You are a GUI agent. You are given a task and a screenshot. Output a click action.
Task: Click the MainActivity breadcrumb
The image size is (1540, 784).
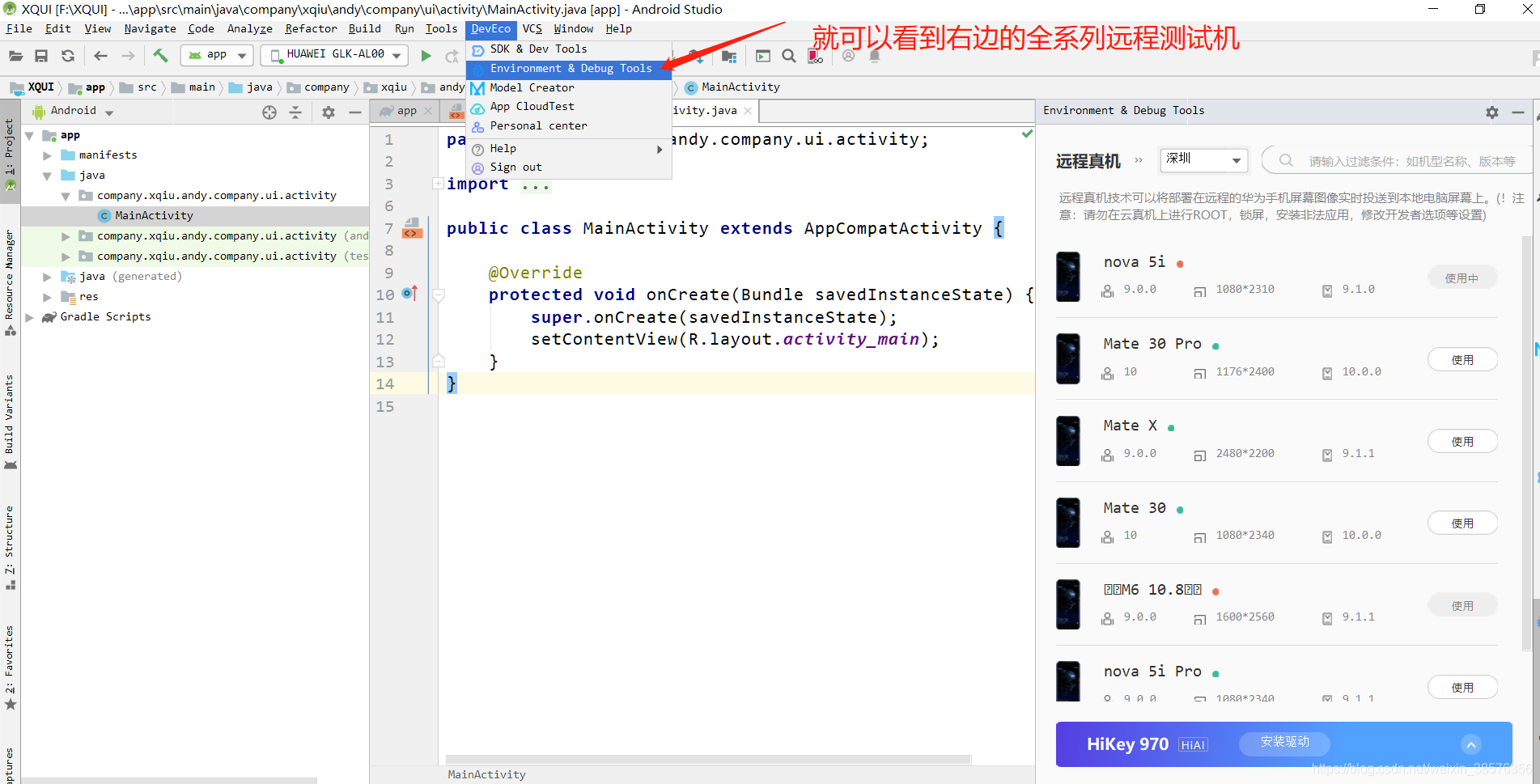[733, 87]
